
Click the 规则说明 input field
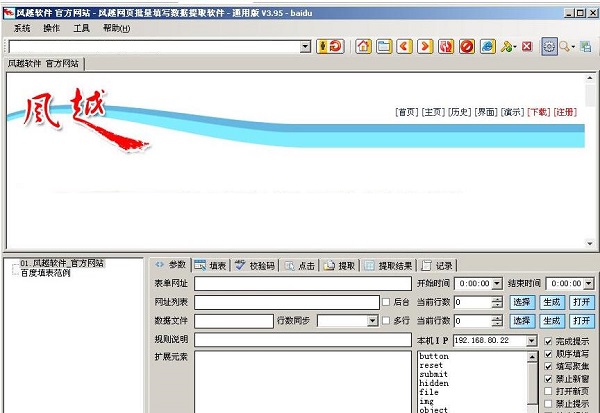303,340
